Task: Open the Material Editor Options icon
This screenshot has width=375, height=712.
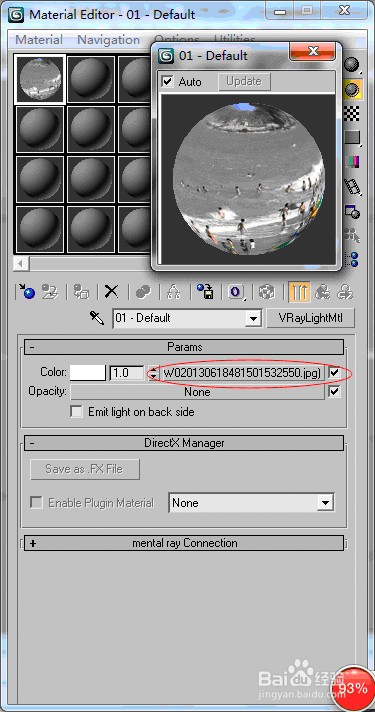Action: (352, 211)
